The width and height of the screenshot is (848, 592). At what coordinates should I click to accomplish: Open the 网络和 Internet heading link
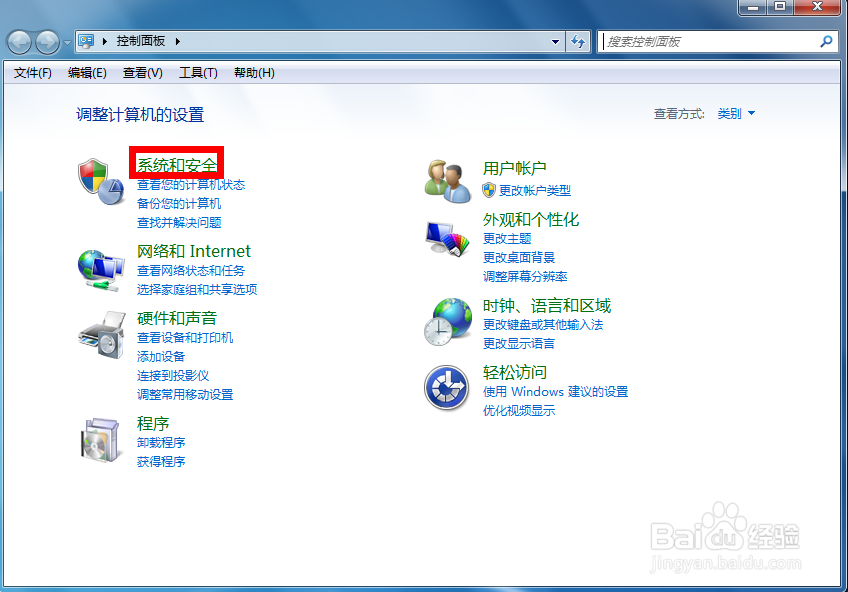pyautogui.click(x=194, y=251)
